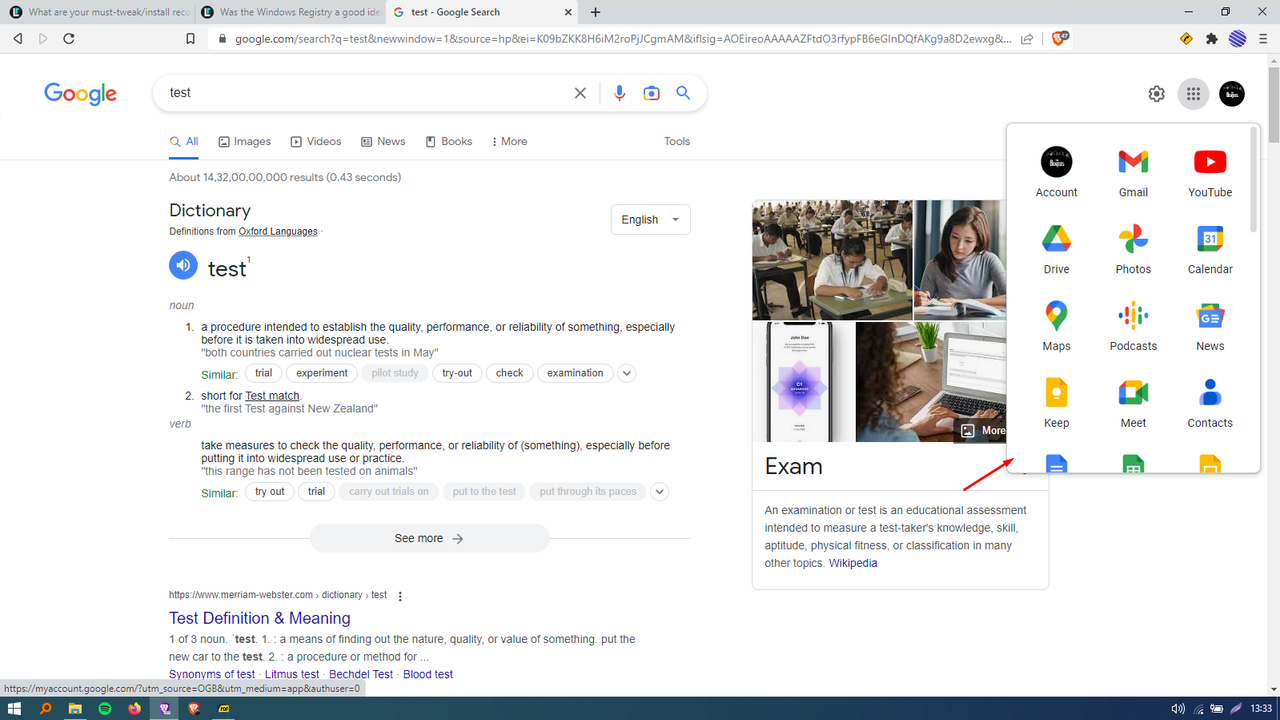Open the search Tools button
This screenshot has width=1280, height=720.
coord(677,141)
